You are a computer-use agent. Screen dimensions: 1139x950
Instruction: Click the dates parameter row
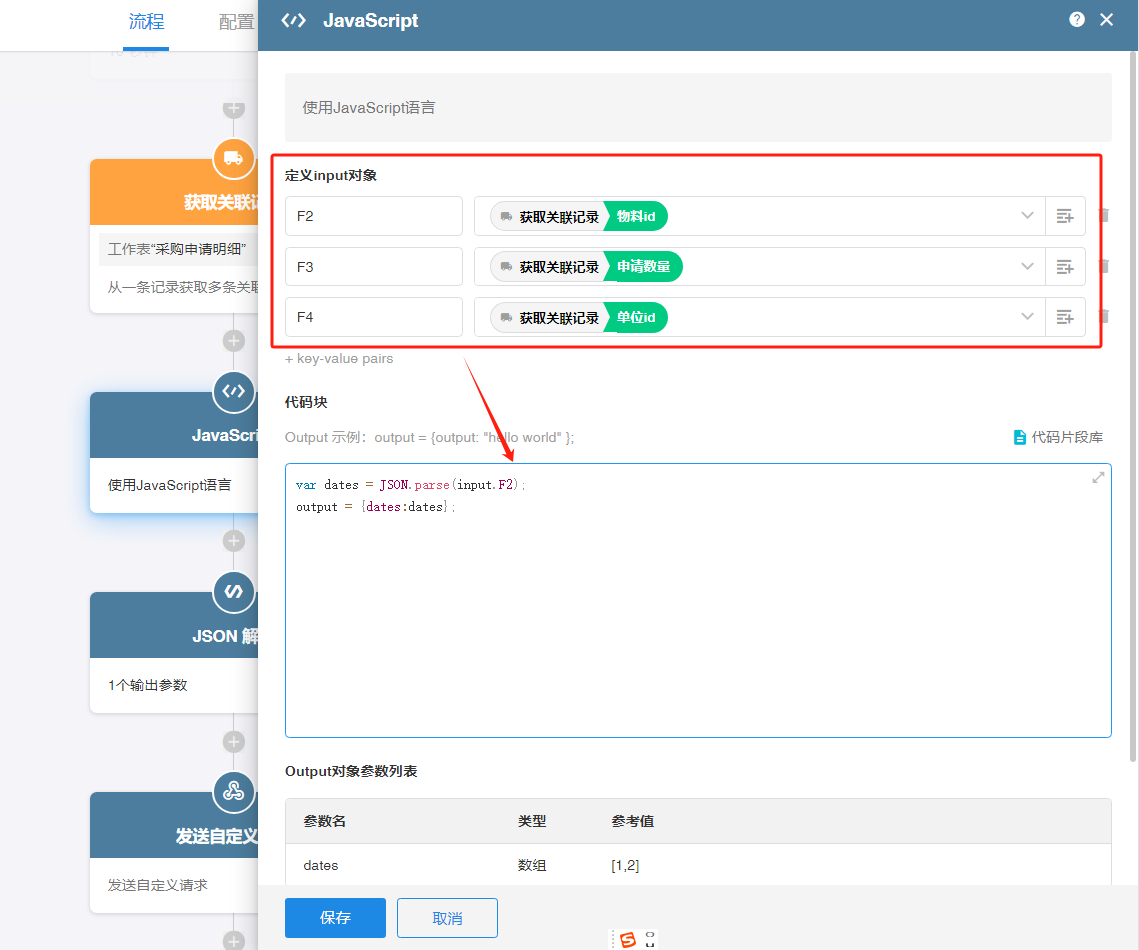tap(698, 865)
